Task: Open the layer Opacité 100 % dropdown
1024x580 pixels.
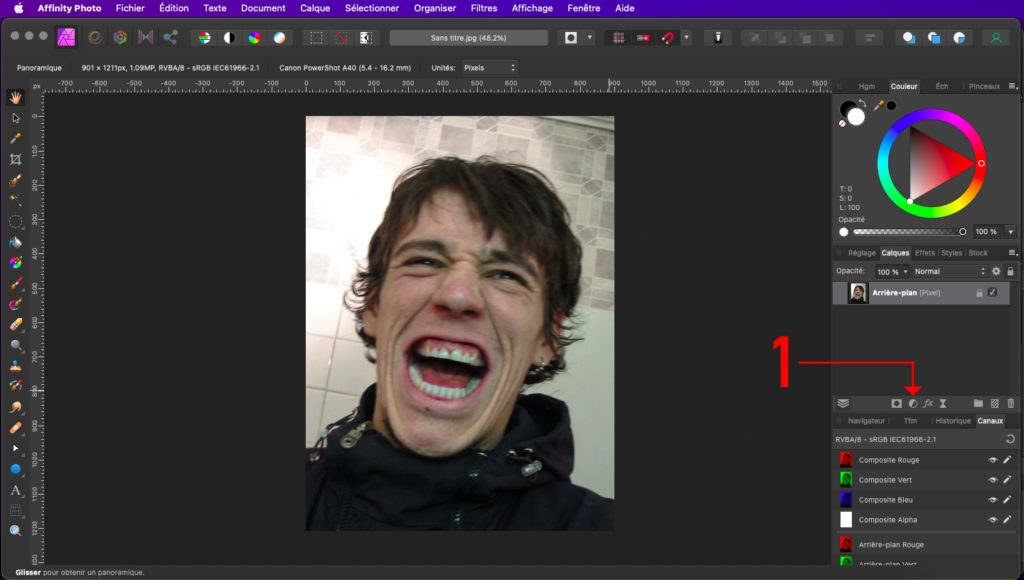Action: pyautogui.click(x=891, y=272)
